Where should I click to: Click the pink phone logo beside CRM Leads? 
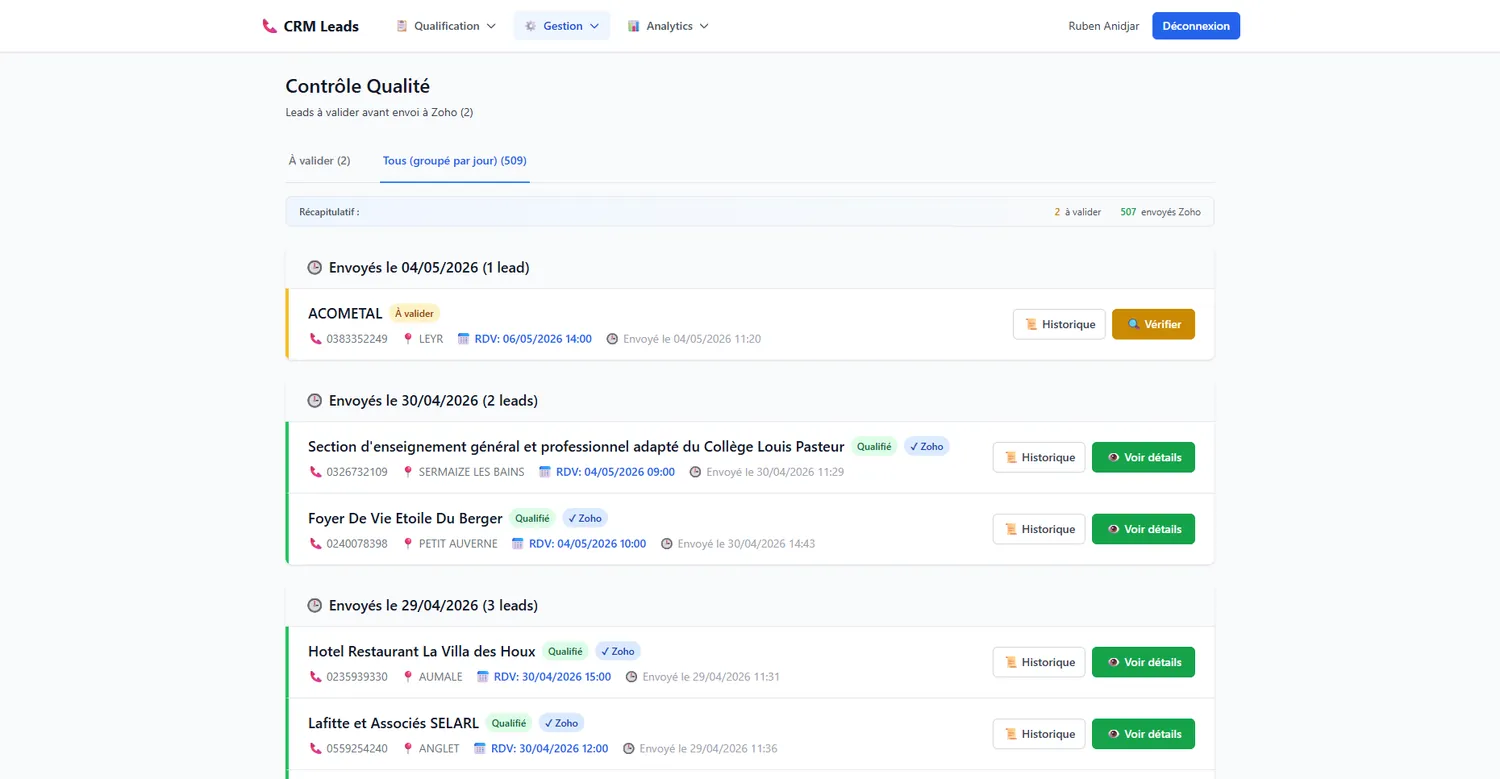point(269,26)
